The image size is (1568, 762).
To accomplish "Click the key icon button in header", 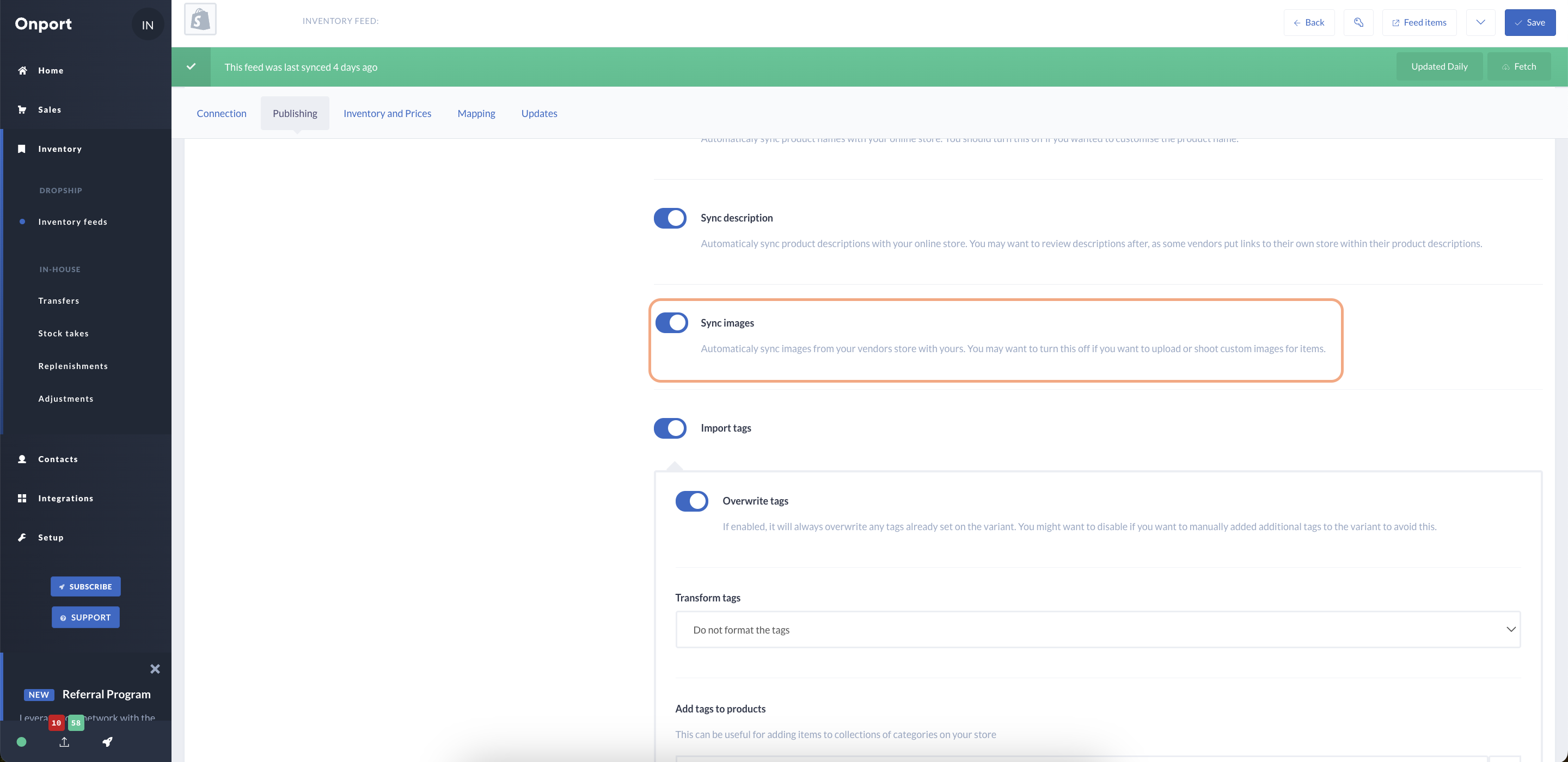I will click(1358, 22).
